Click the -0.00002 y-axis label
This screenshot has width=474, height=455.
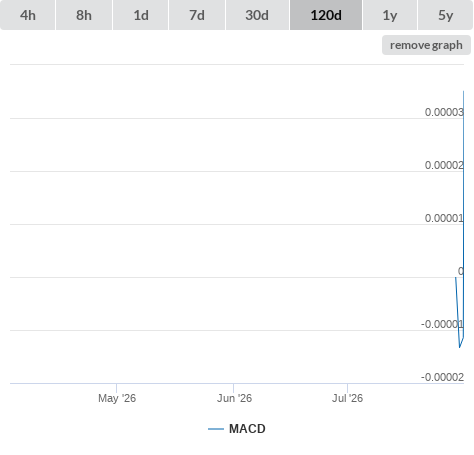442,377
